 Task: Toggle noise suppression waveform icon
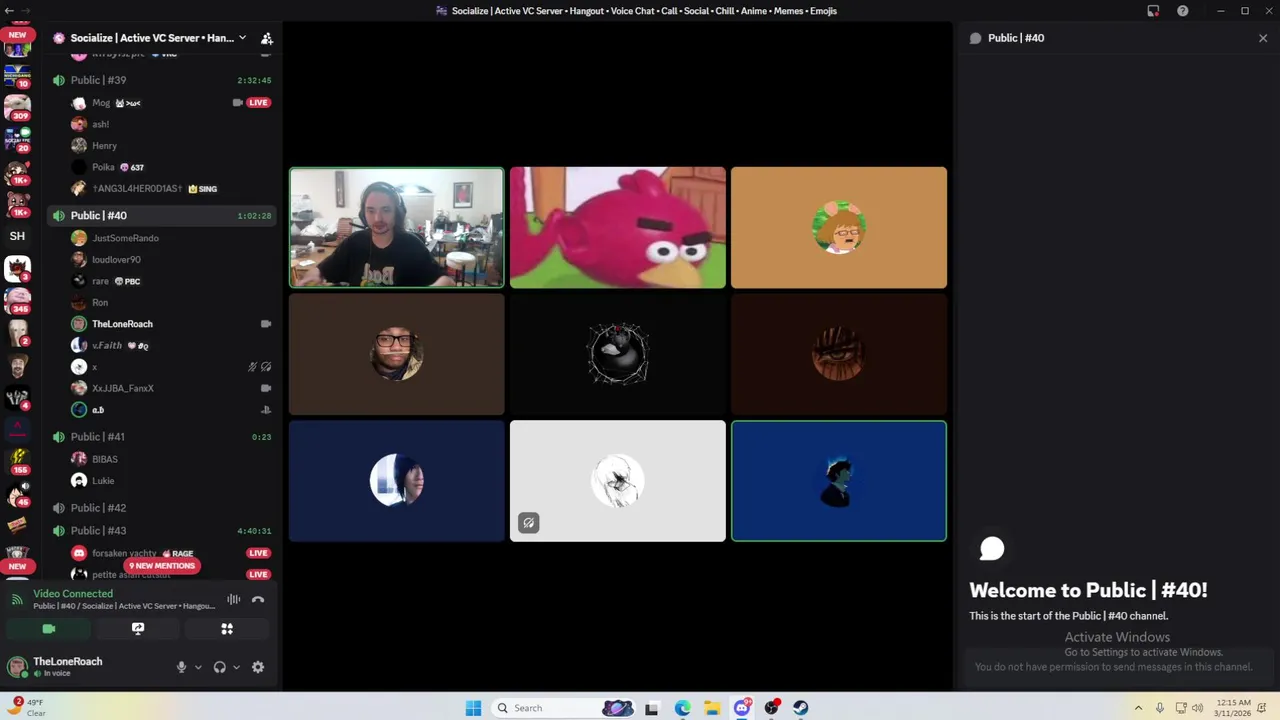coord(234,600)
